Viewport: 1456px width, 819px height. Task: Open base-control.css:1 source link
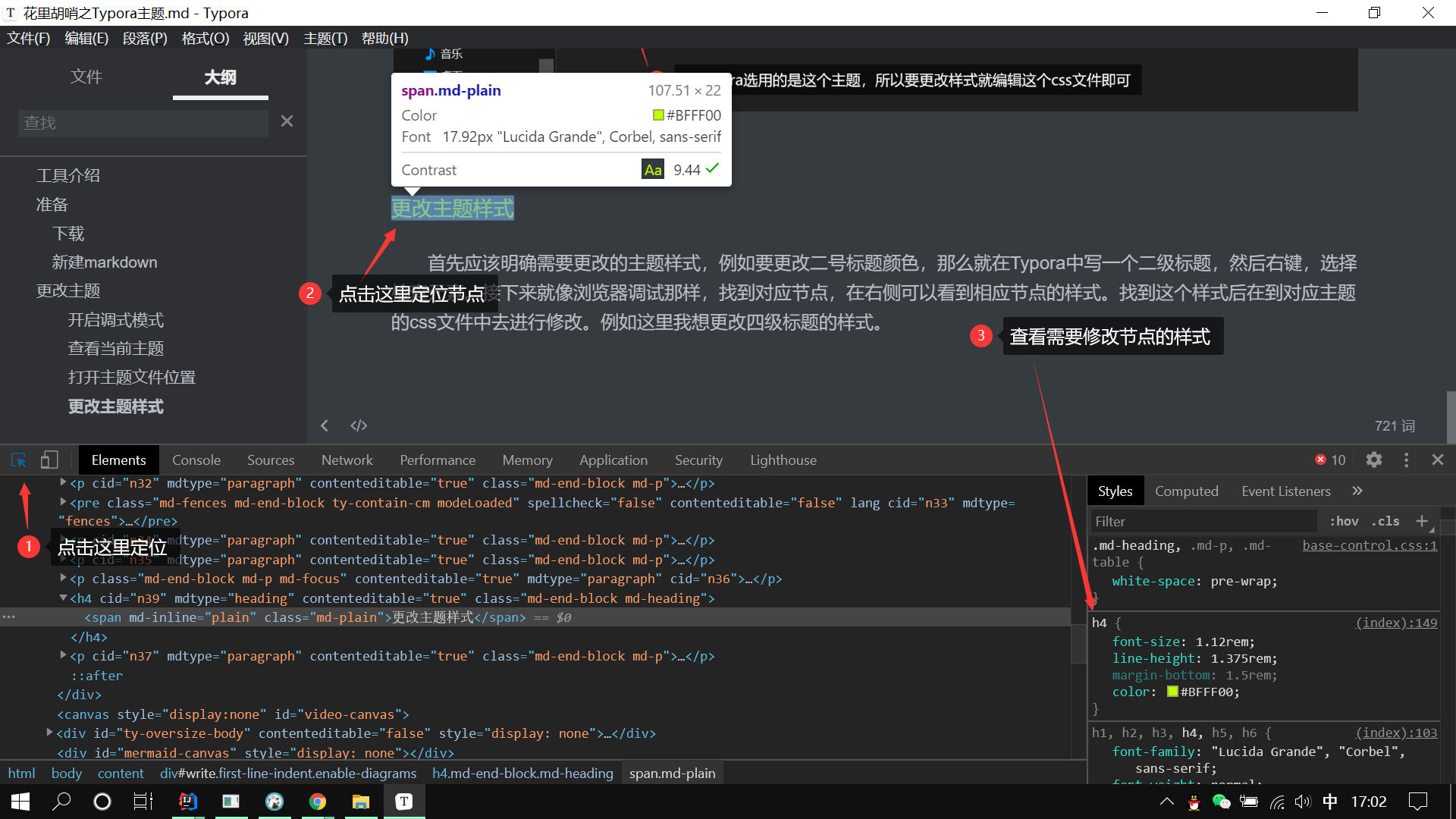click(x=1370, y=544)
